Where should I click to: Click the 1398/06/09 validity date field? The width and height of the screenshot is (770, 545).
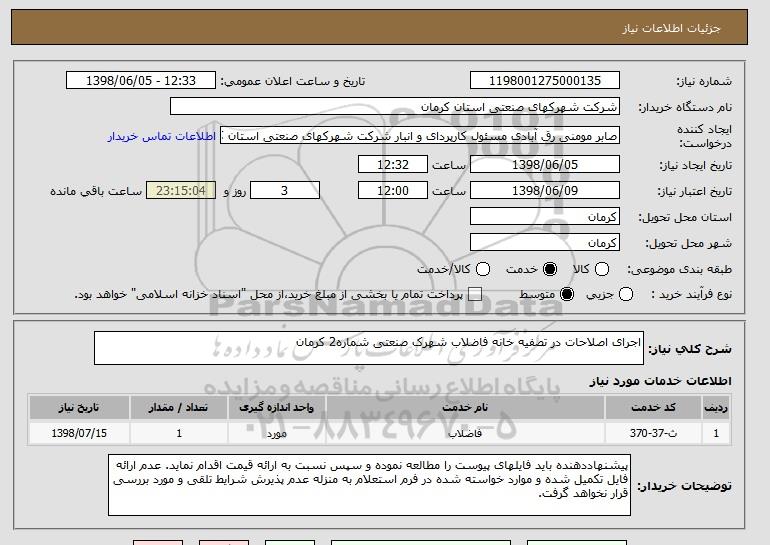545,191
